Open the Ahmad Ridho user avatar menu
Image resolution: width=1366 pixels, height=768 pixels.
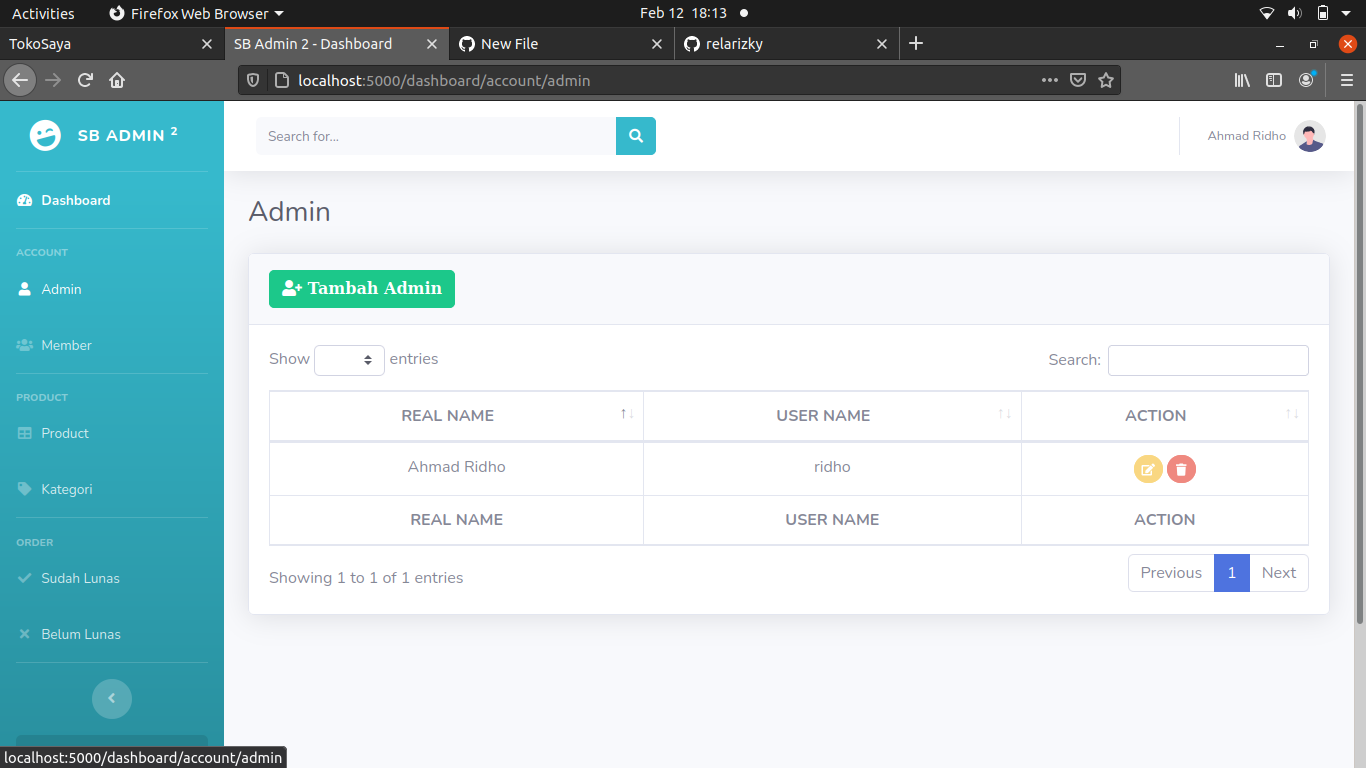pyautogui.click(x=1310, y=136)
